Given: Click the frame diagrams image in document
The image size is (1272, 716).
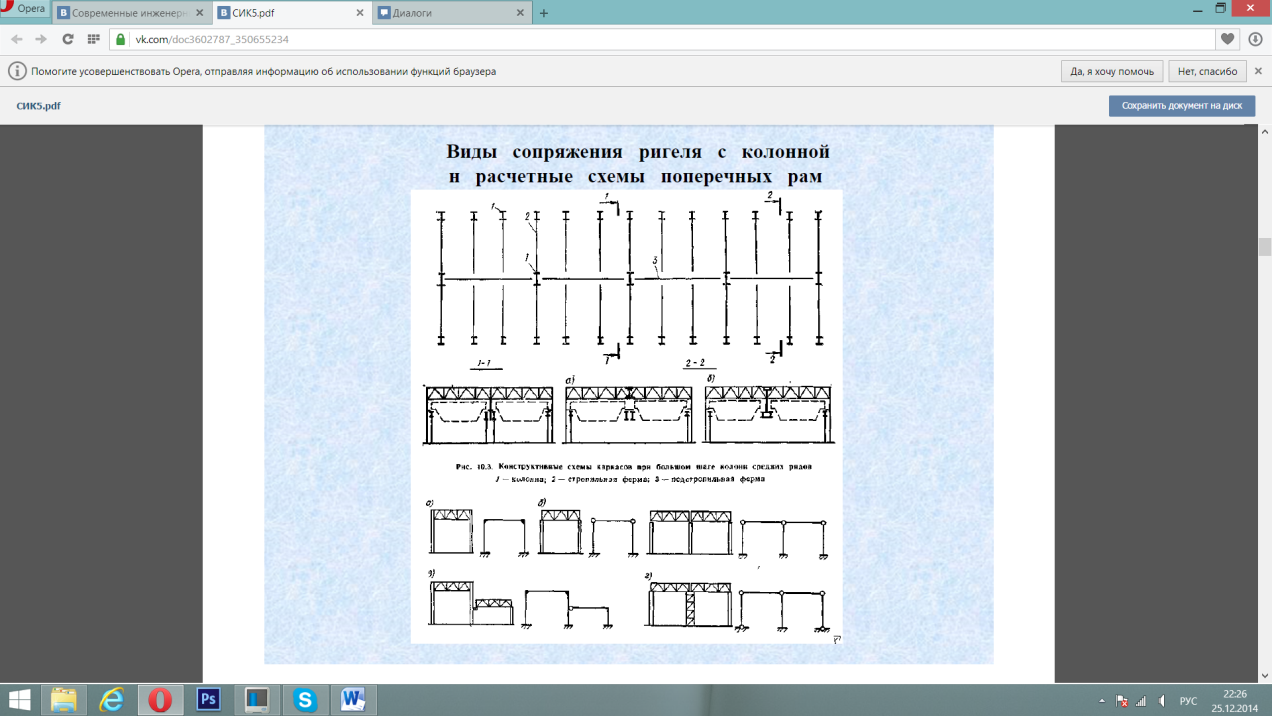Looking at the screenshot, I should 627,417.
